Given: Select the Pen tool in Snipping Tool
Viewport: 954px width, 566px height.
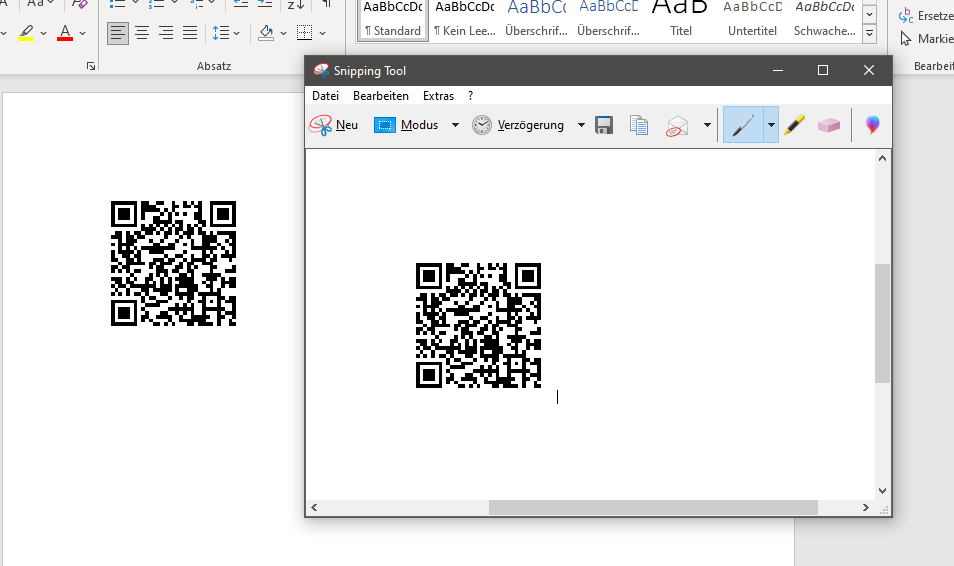Looking at the screenshot, I should (743, 125).
